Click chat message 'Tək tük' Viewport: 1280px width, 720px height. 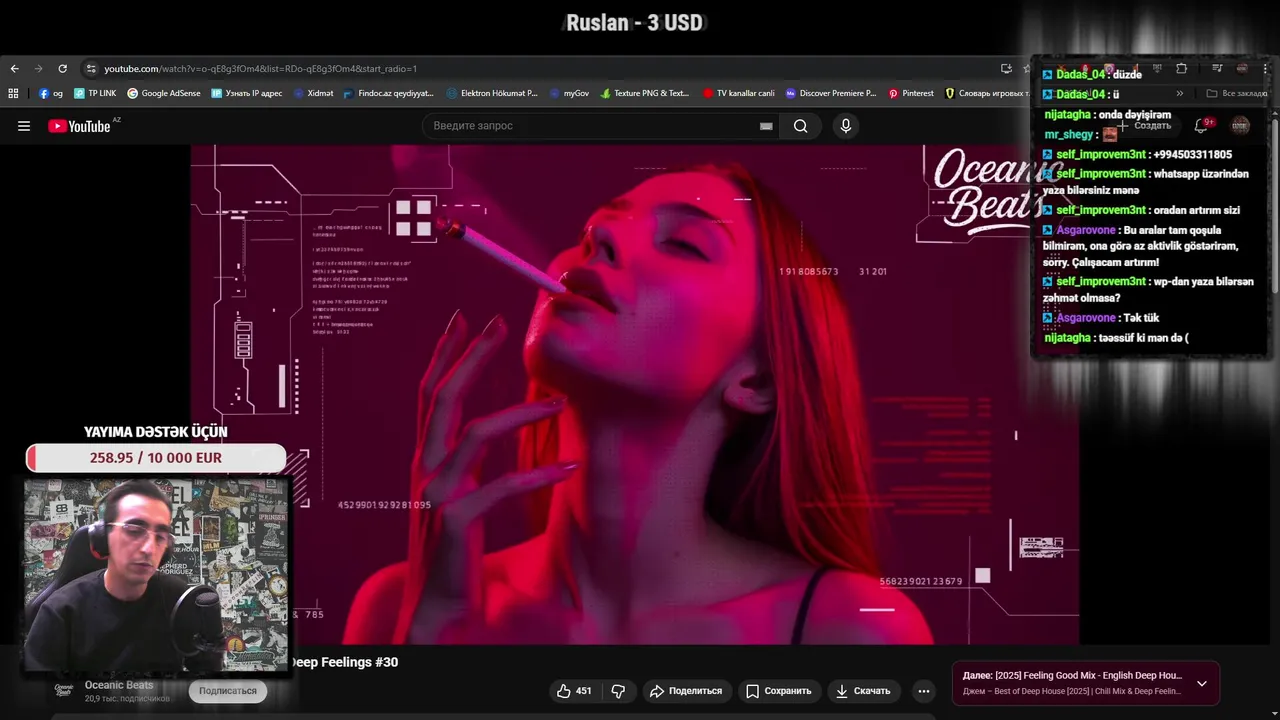[1100, 318]
